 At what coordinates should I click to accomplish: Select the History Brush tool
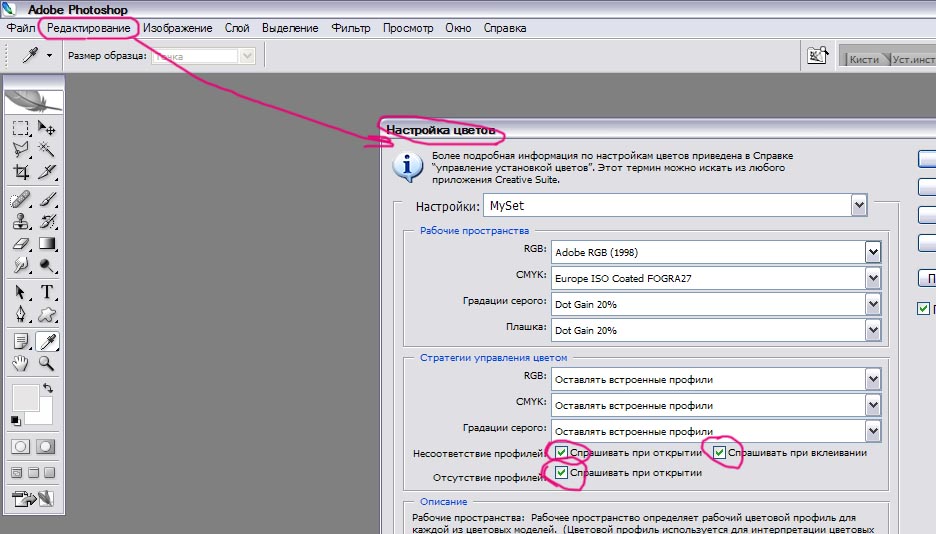(x=47, y=221)
